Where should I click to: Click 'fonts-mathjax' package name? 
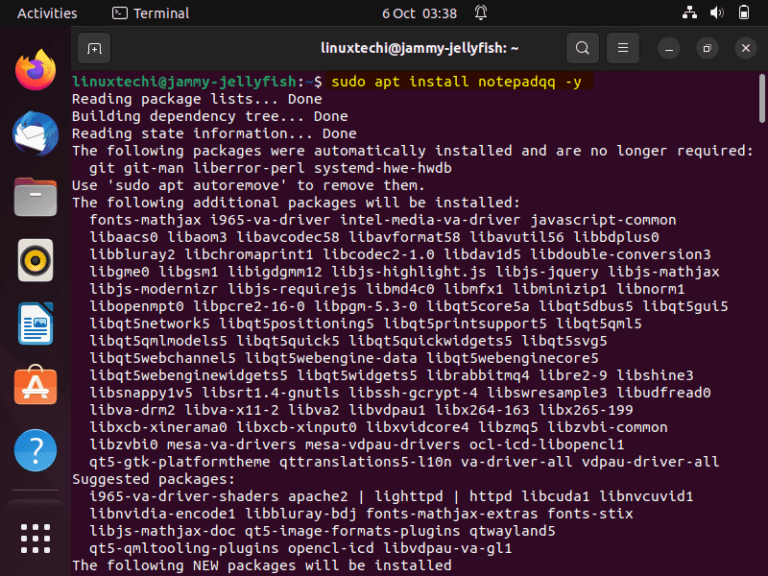coord(145,220)
